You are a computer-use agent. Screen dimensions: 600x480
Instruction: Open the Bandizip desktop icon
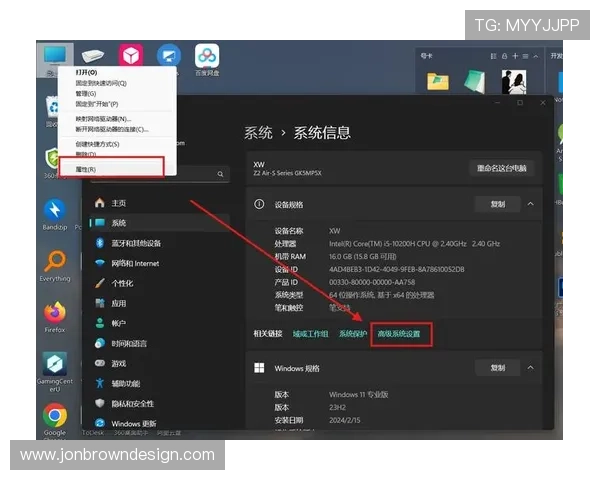click(55, 214)
